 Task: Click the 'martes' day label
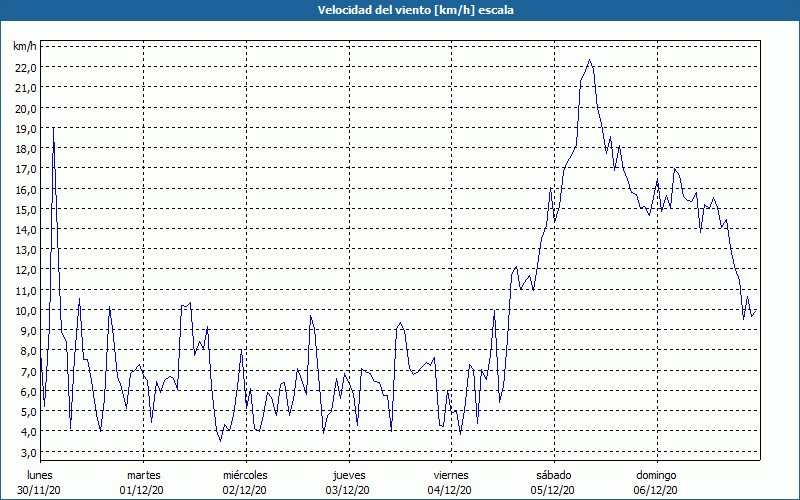pos(143,475)
